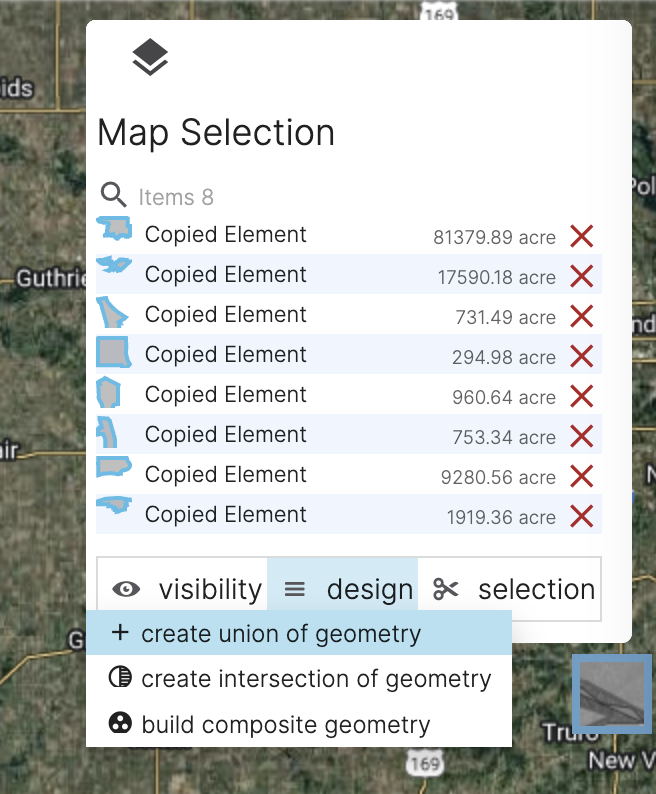Remove the 731.49 acre element
The width and height of the screenshot is (656, 794).
pos(582,316)
